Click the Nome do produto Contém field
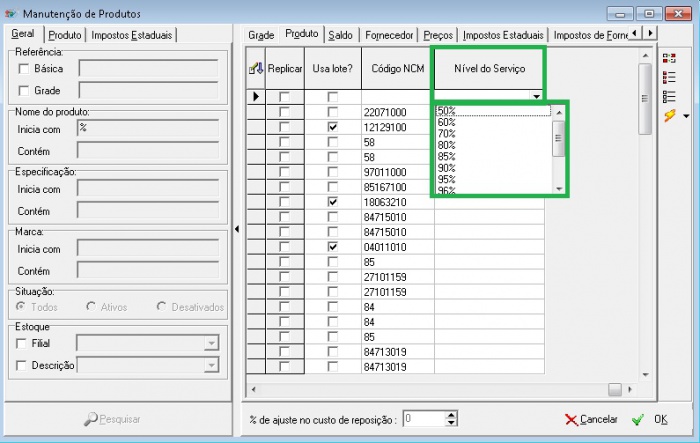This screenshot has height=443, width=700. point(148,150)
